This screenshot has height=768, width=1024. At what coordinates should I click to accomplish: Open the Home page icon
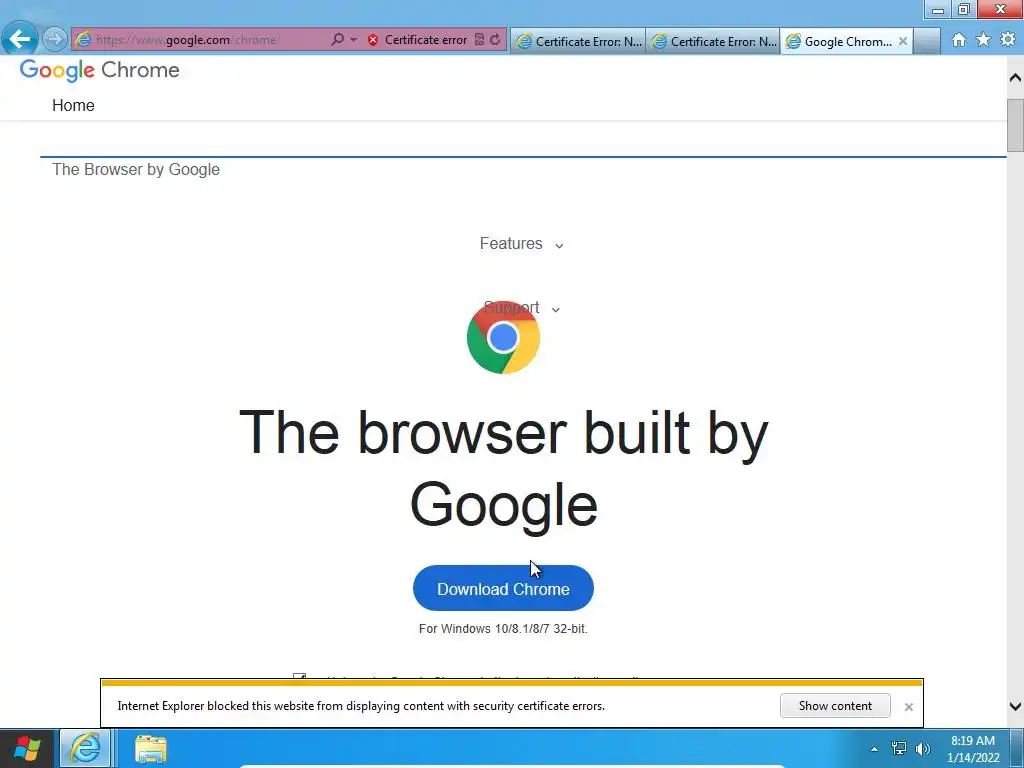coord(959,40)
